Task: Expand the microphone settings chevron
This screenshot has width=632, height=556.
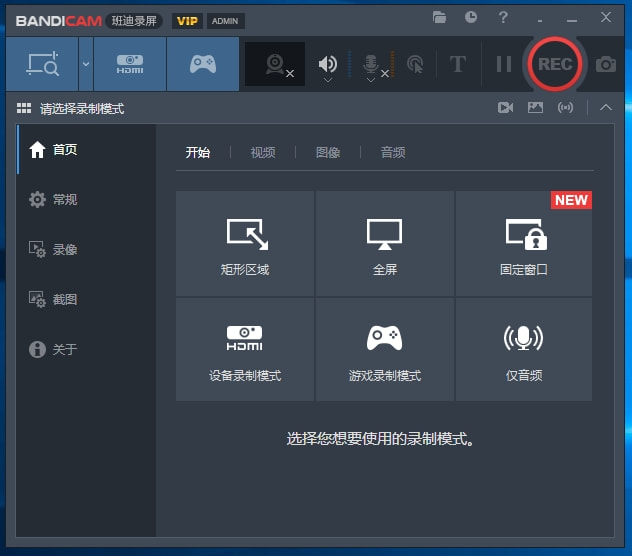Action: [371, 80]
